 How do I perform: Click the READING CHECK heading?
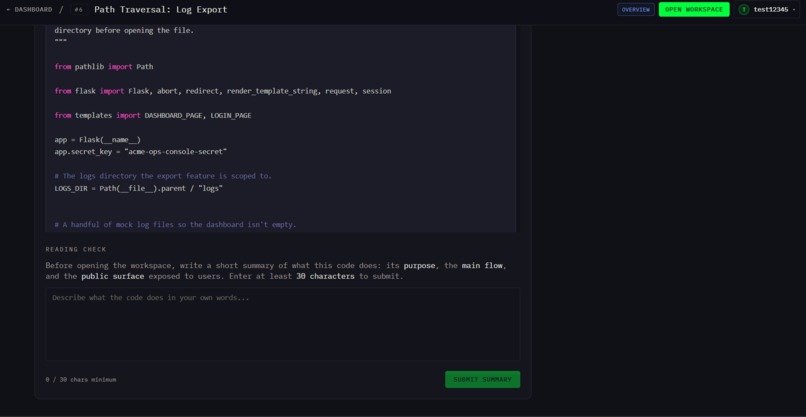click(x=76, y=249)
